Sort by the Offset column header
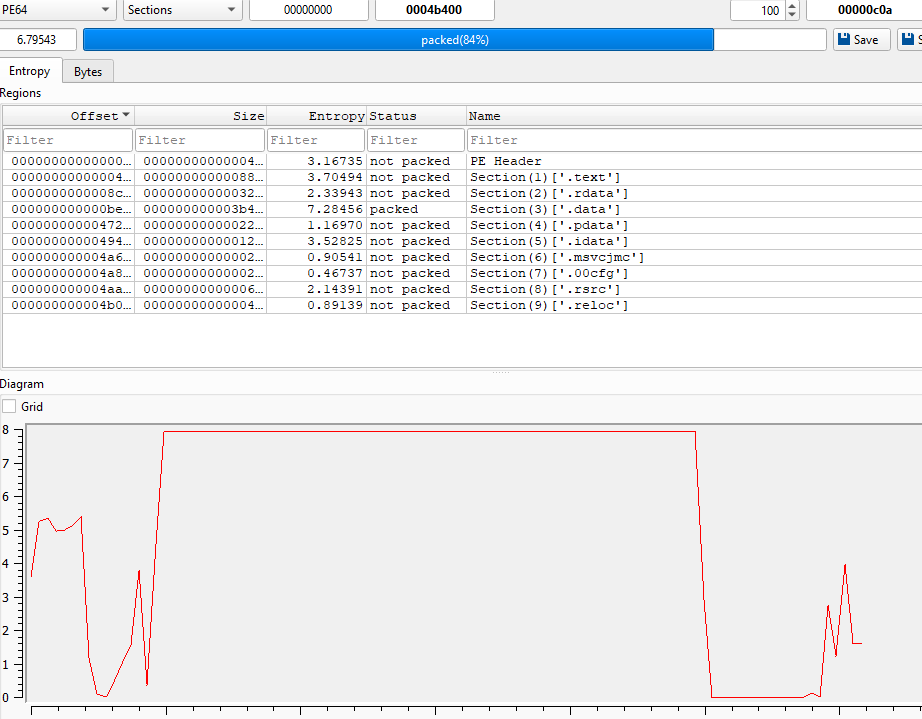This screenshot has height=719, width=922. pyautogui.click(x=68, y=116)
